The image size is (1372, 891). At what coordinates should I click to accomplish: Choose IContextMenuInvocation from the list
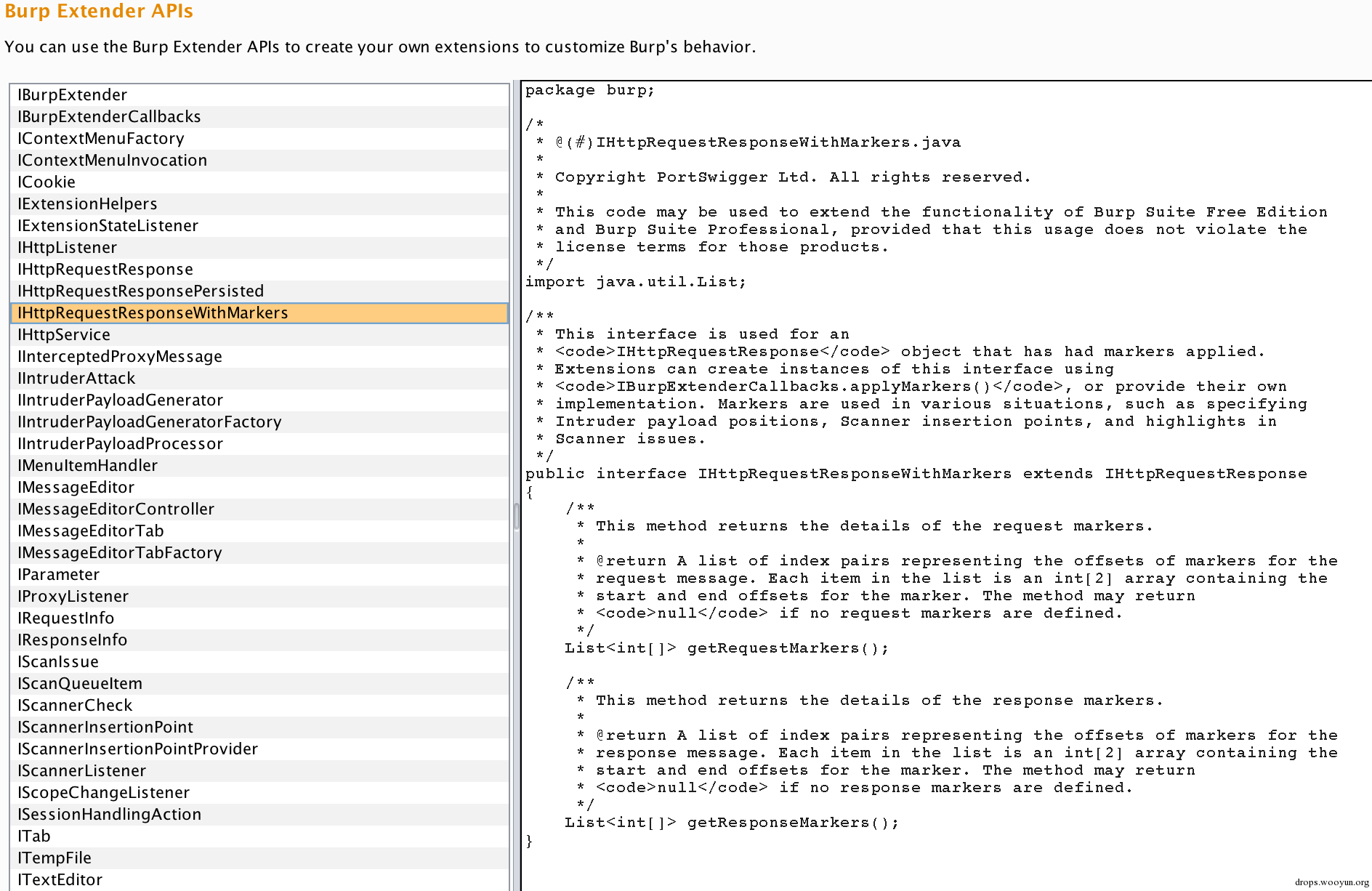tap(259, 161)
